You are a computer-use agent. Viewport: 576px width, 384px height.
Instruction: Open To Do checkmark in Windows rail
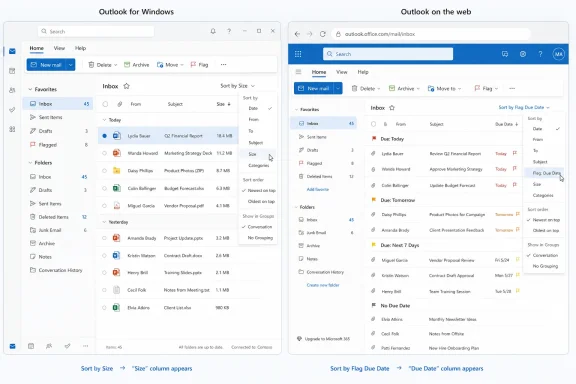tap(12, 110)
